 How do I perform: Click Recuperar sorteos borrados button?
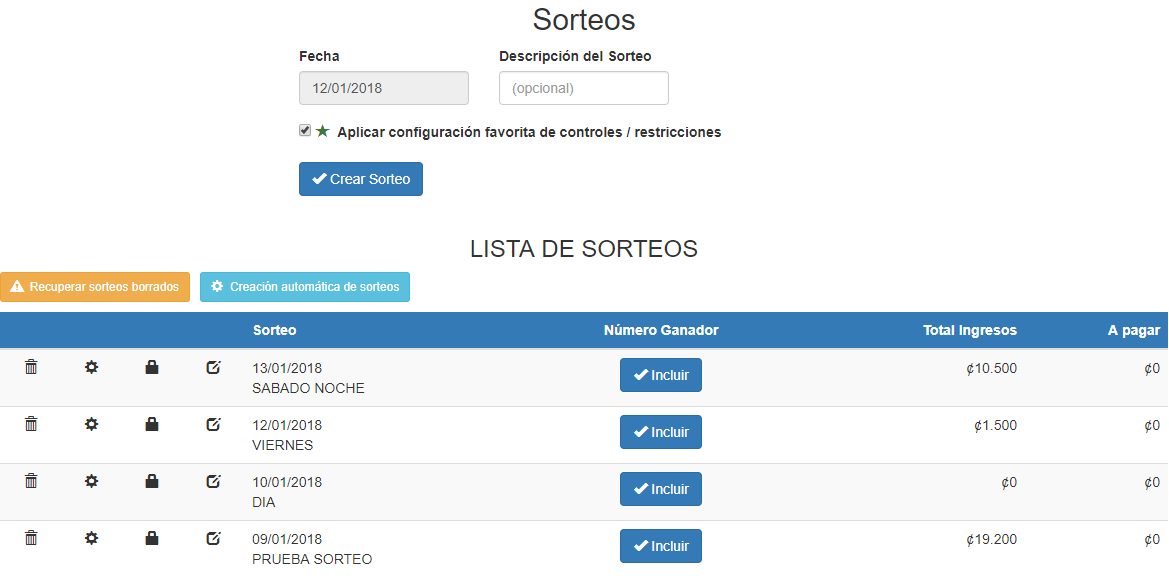point(95,287)
